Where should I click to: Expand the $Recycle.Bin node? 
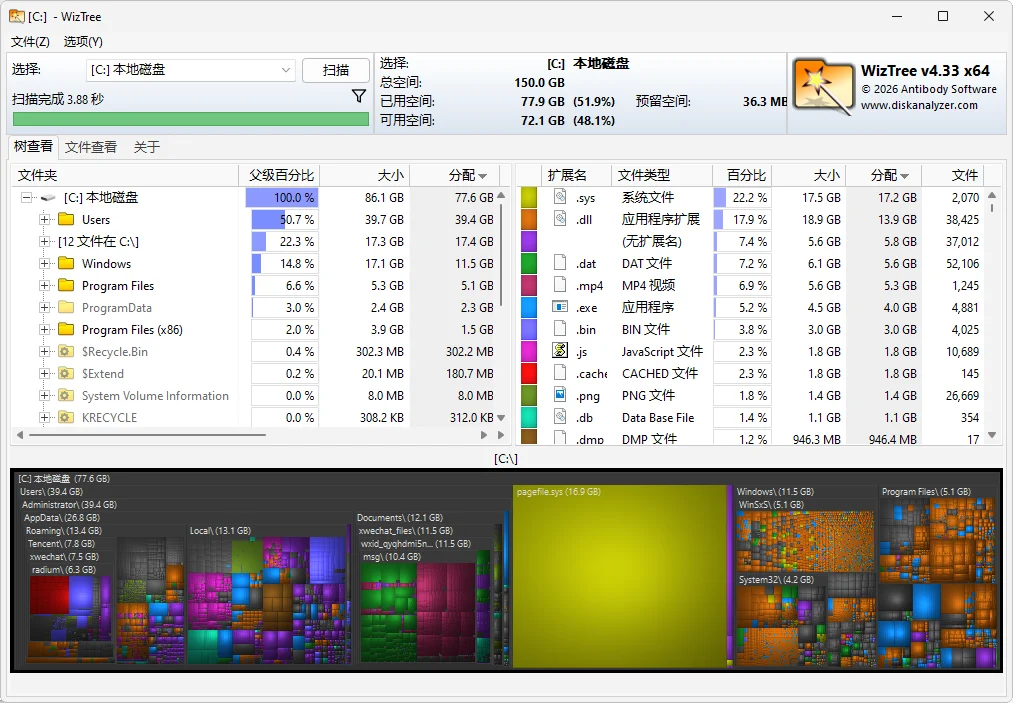45,352
